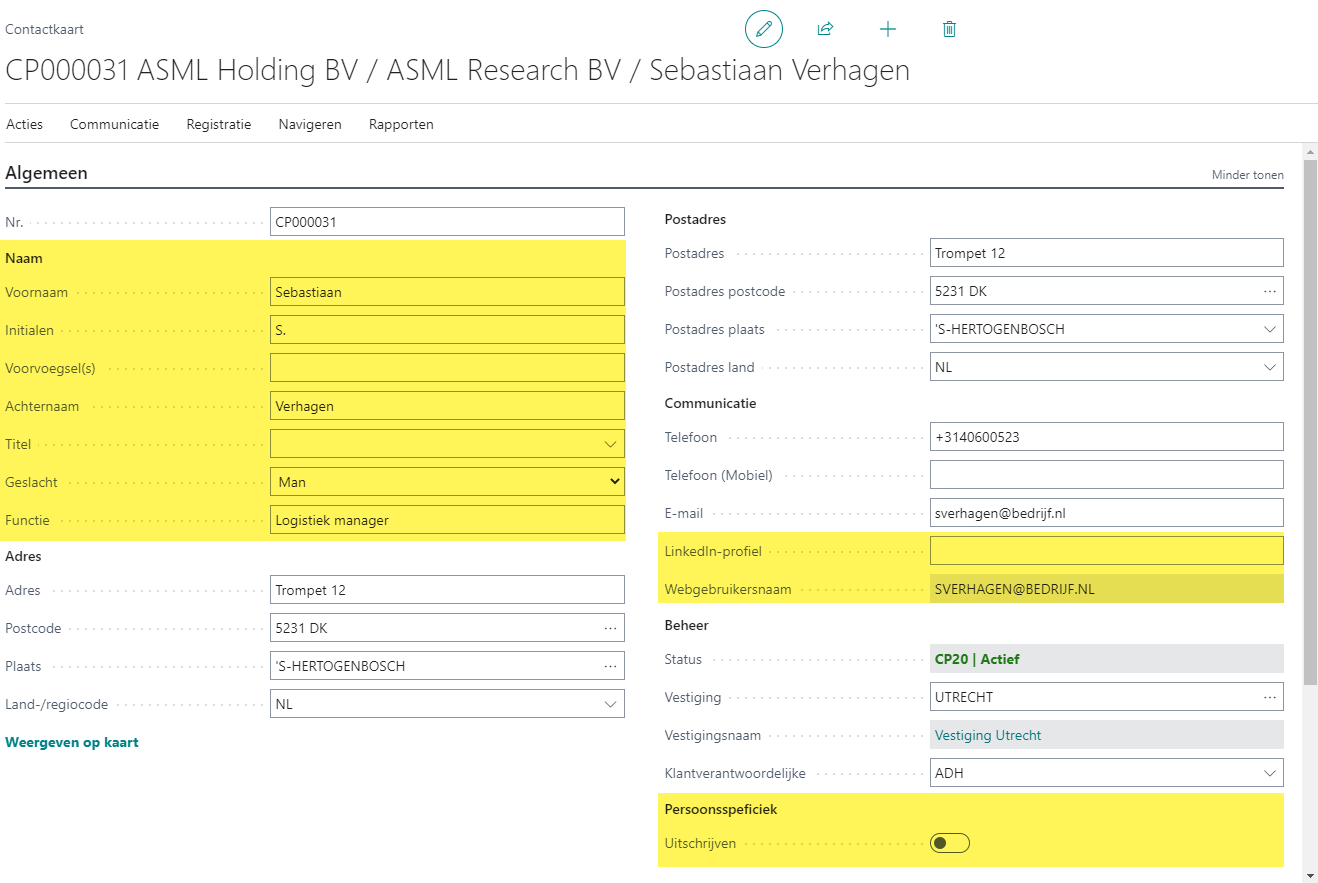Click the share icon in header
This screenshot has height=883, width=1318.
pos(825,29)
